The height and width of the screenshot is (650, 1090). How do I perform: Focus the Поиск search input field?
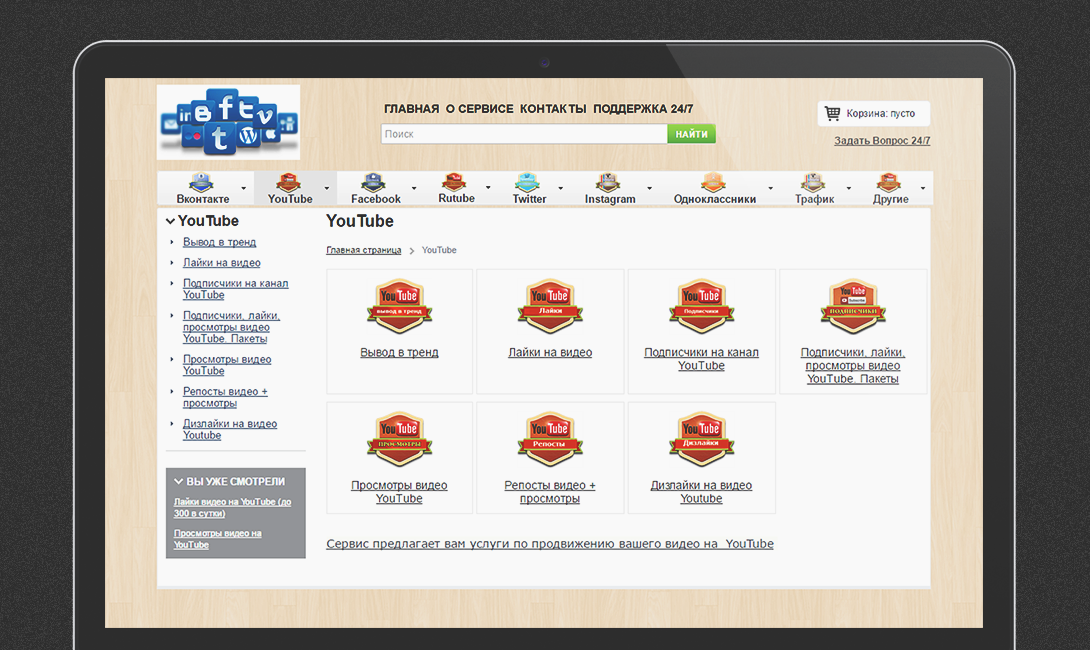pos(524,134)
